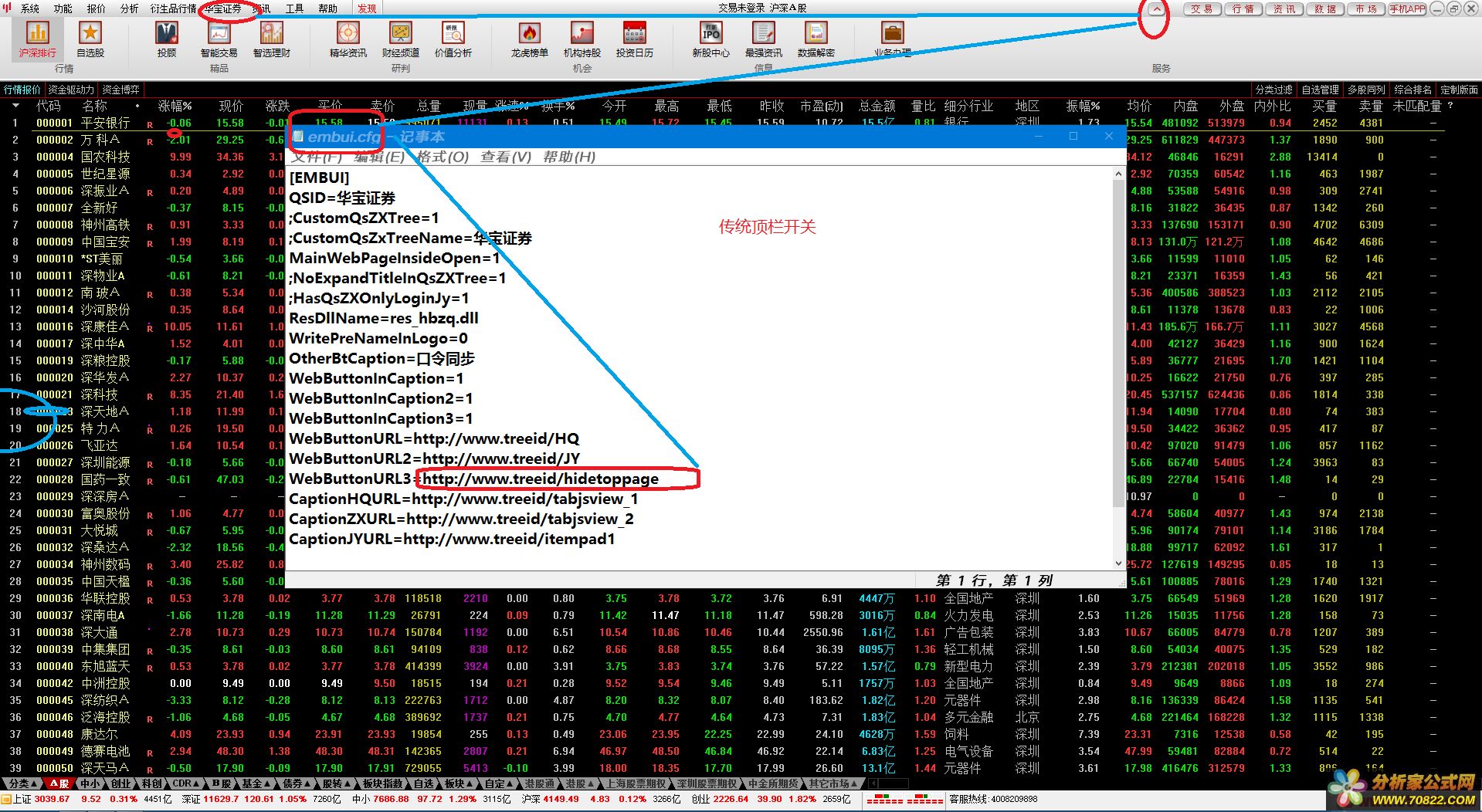Open the 数据解密 icon
This screenshot has height=812, width=1482.
click(x=816, y=39)
